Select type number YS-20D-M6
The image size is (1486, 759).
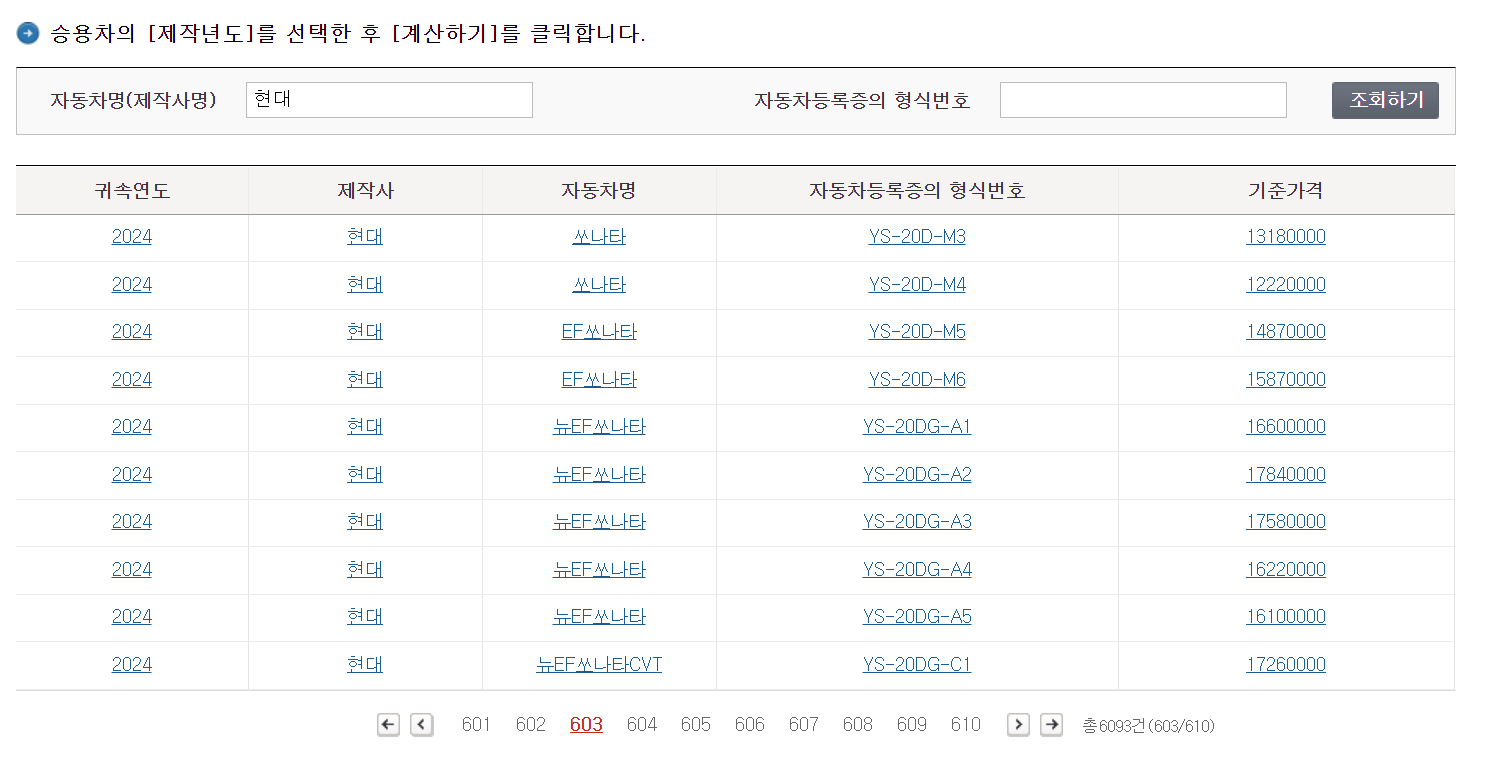point(917,380)
